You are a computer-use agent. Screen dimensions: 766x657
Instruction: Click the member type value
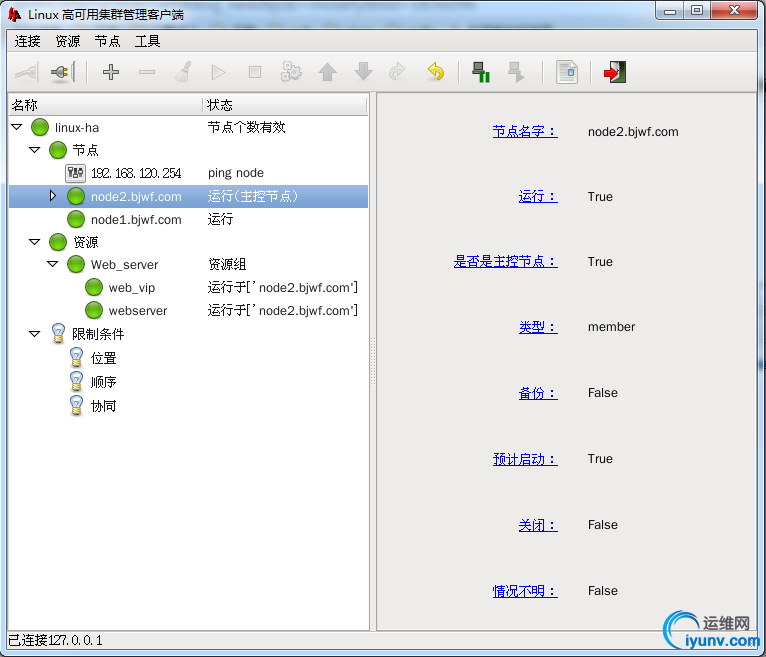click(x=611, y=327)
